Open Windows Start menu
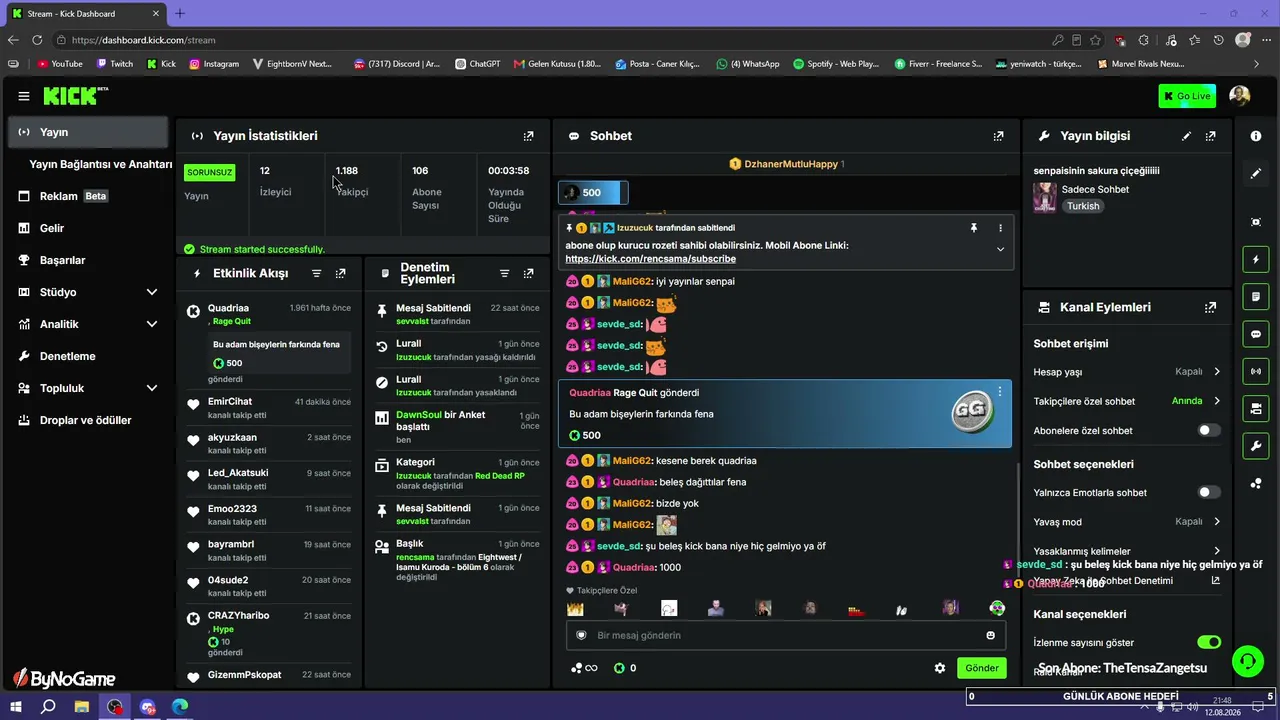This screenshot has height=720, width=1280. click(16, 706)
